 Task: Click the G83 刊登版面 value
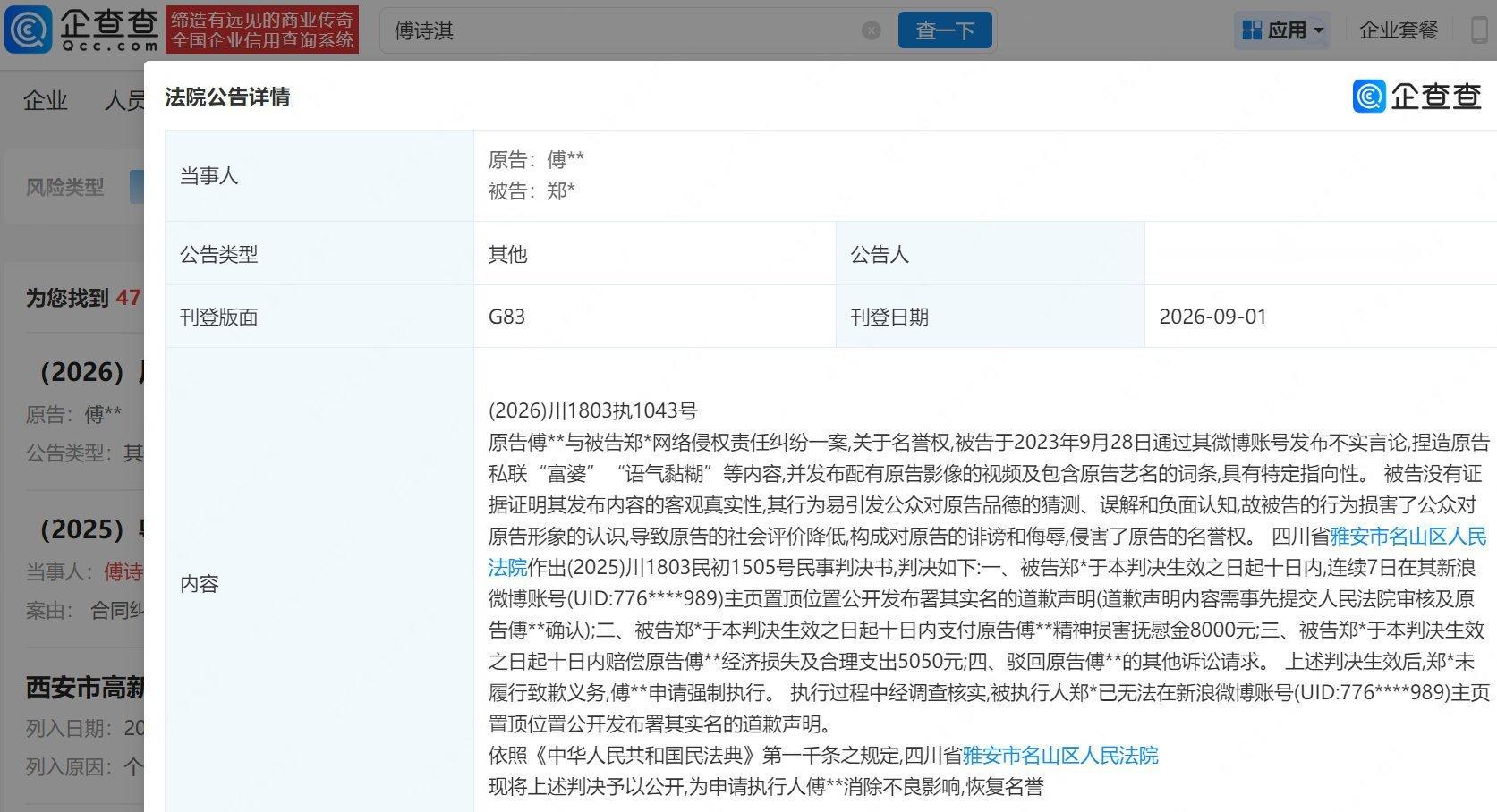tap(506, 317)
